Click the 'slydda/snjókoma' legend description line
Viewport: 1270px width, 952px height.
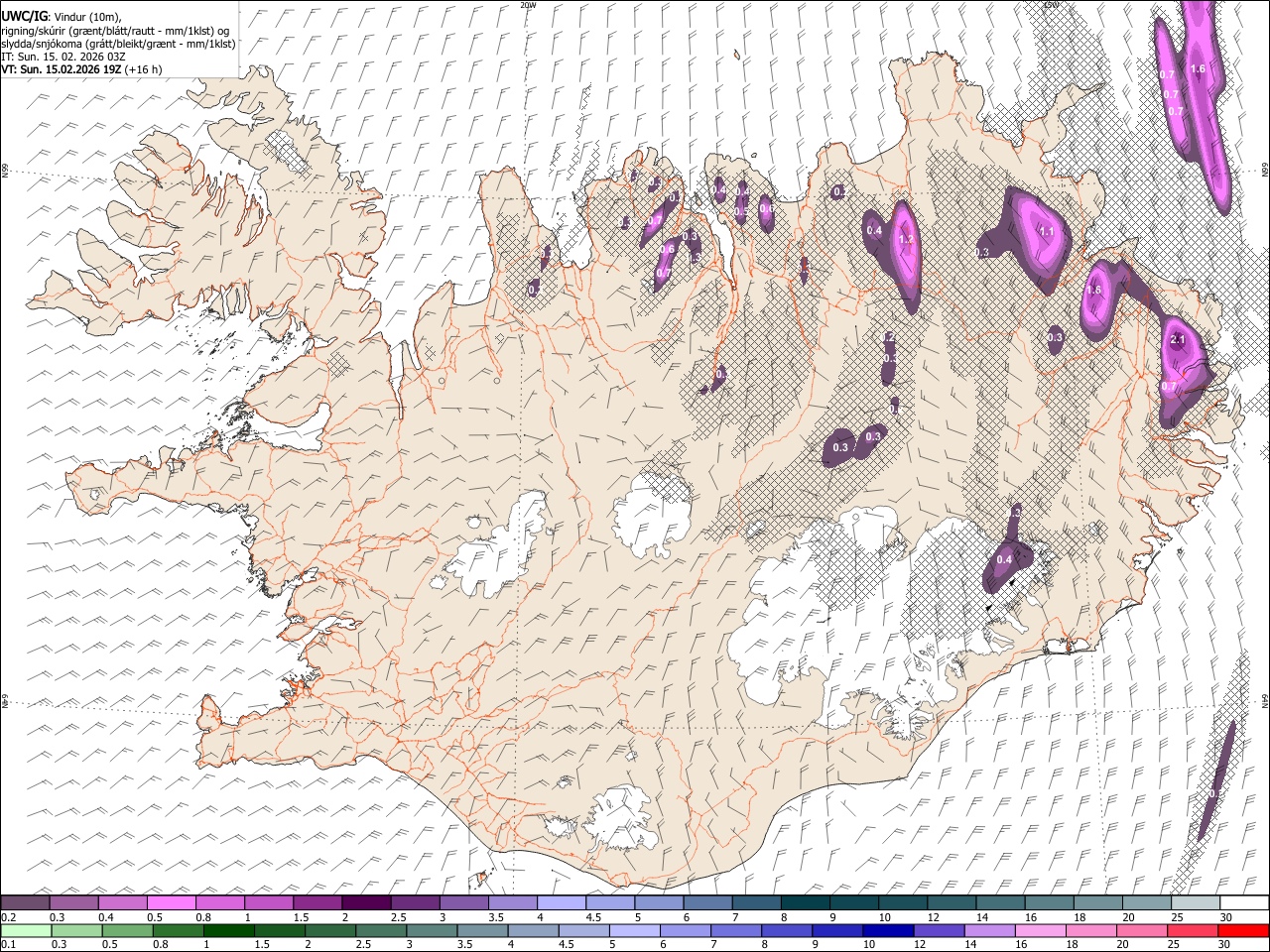coord(118,44)
